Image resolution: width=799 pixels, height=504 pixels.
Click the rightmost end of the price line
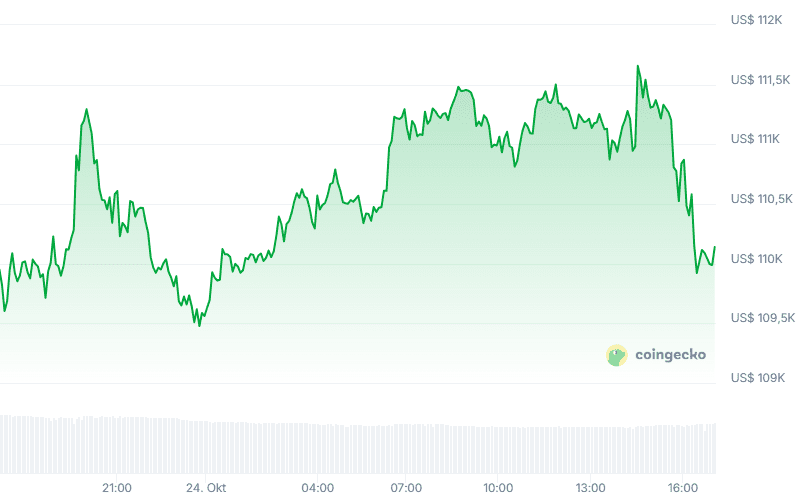715,247
